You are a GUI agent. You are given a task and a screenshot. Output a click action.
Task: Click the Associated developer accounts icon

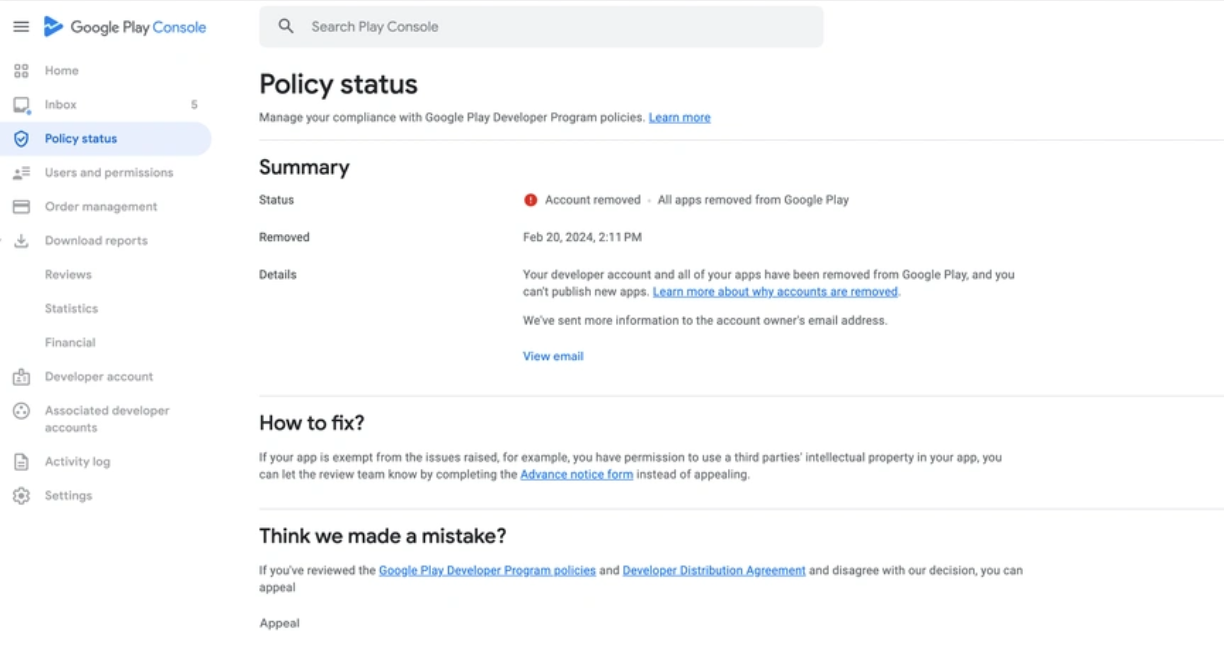(21, 411)
